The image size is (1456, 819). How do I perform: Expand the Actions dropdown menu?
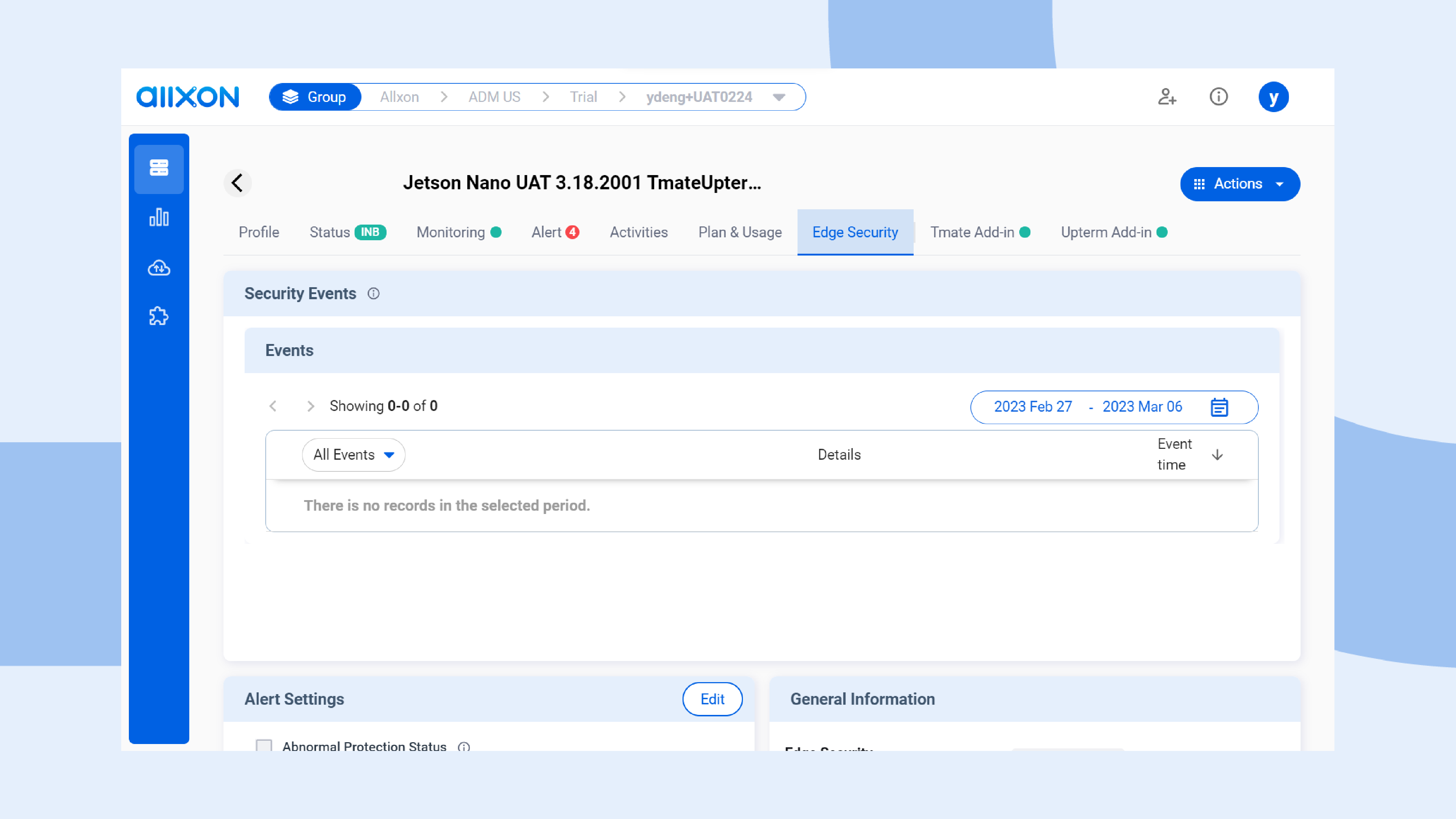click(1239, 184)
